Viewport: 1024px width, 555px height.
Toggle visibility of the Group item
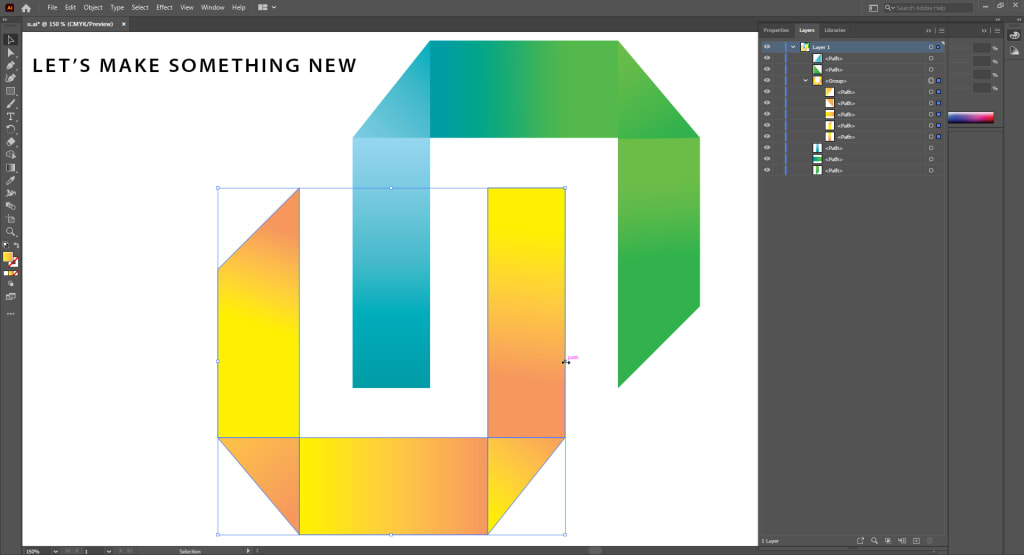(x=767, y=80)
